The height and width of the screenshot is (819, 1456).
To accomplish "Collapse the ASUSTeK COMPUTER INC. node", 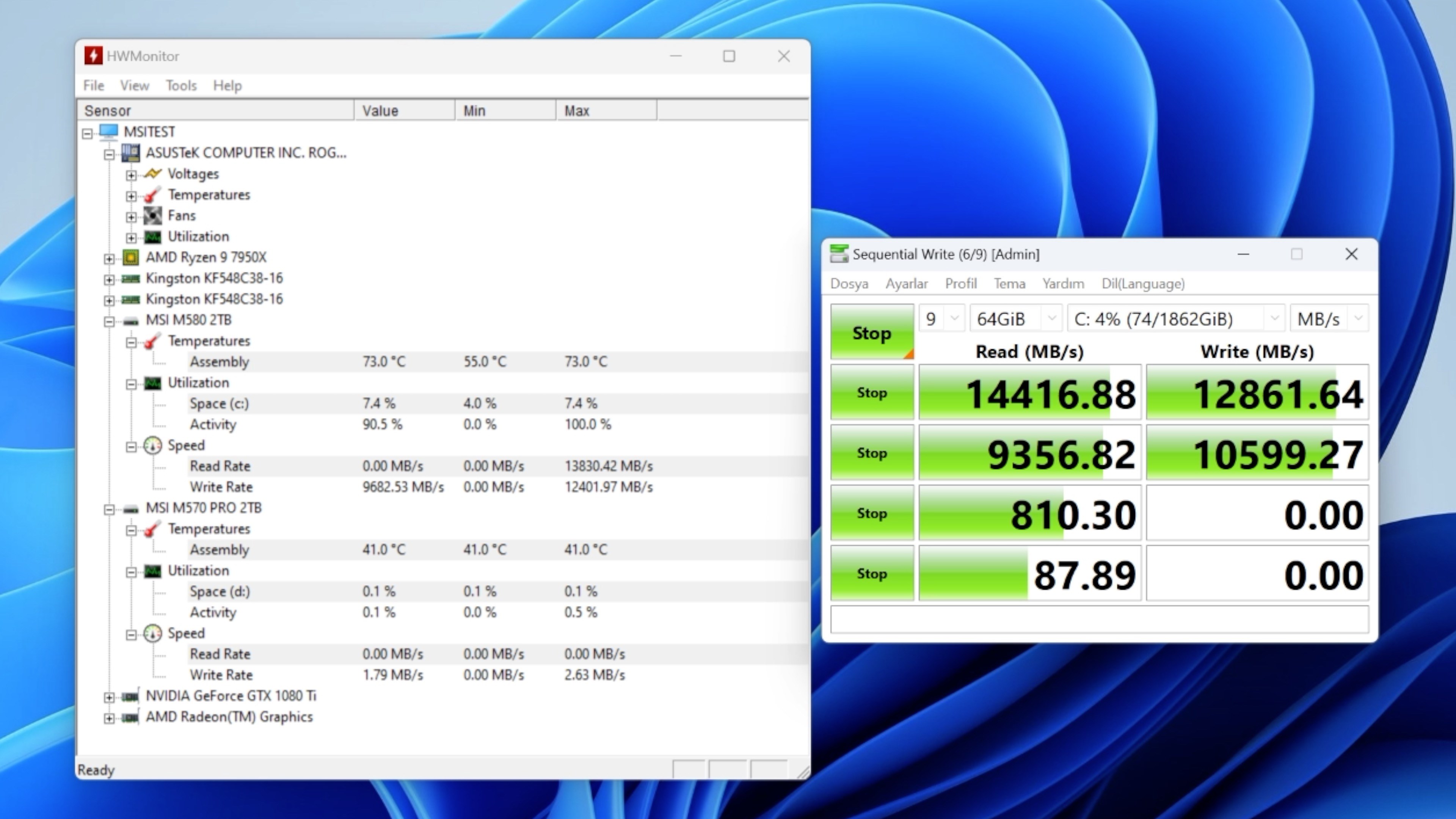I will [109, 154].
